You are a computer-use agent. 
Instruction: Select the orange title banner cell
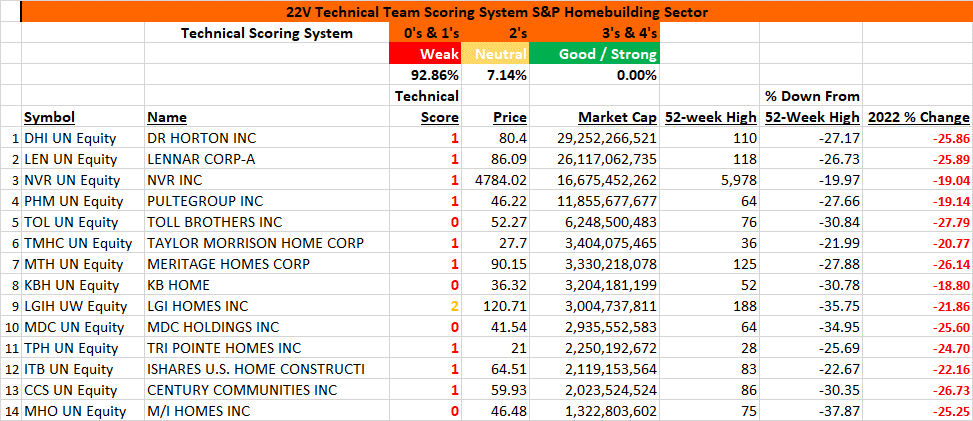496,12
